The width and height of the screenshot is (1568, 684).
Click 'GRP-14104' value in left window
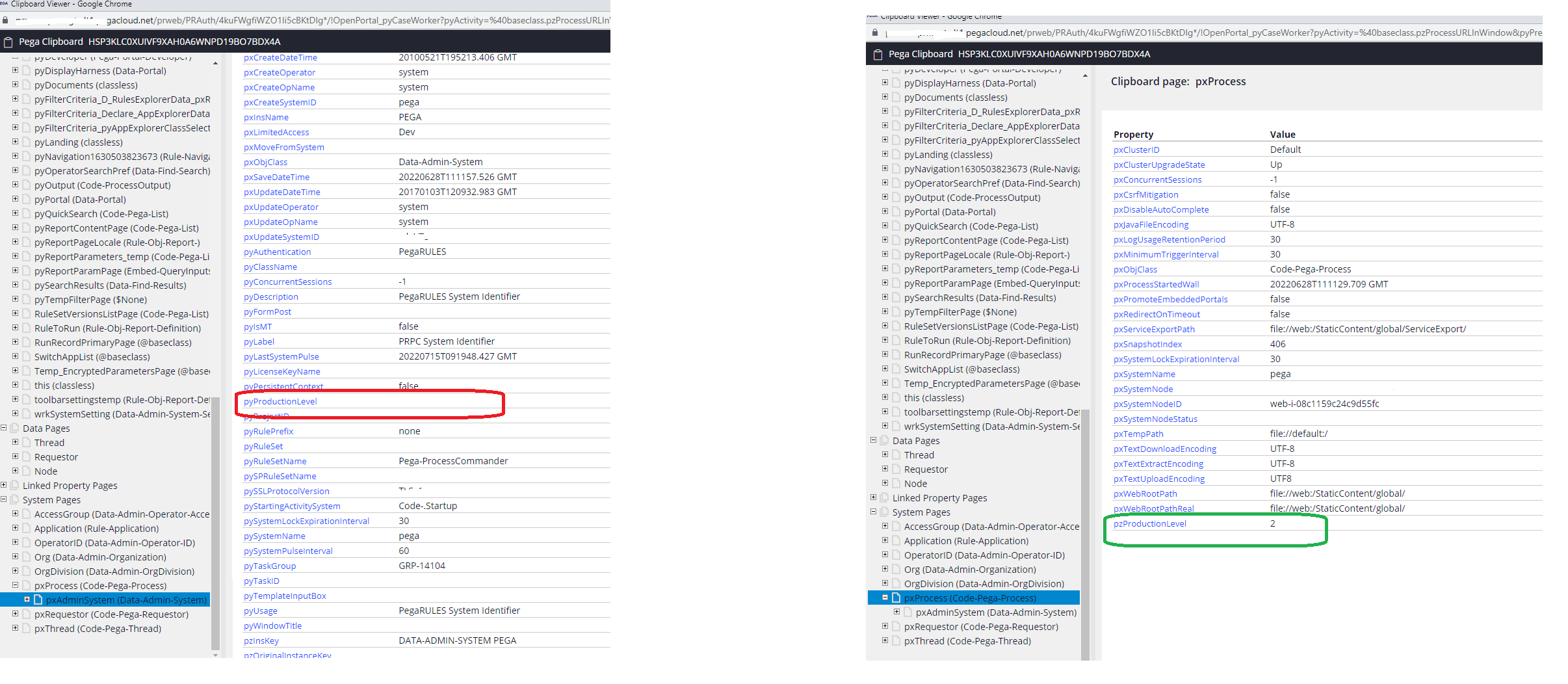(x=422, y=566)
